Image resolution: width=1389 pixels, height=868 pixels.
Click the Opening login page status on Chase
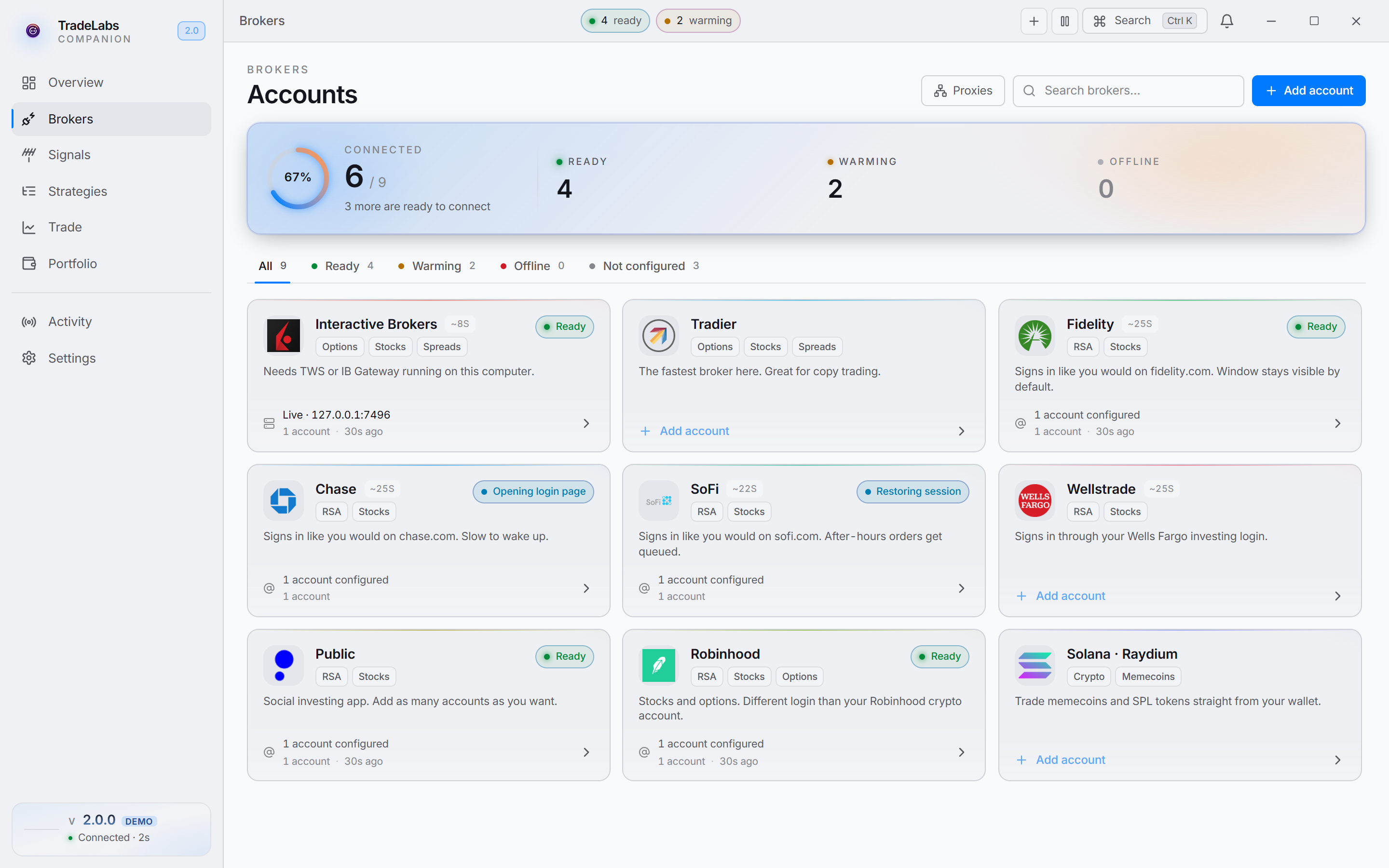tap(533, 491)
